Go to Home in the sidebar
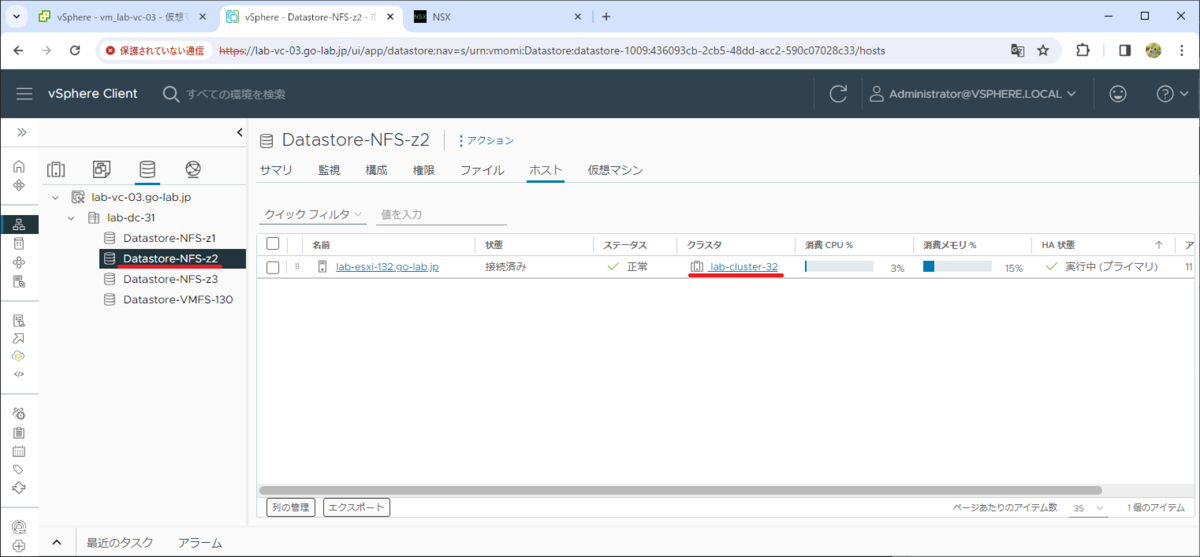 pyautogui.click(x=19, y=167)
